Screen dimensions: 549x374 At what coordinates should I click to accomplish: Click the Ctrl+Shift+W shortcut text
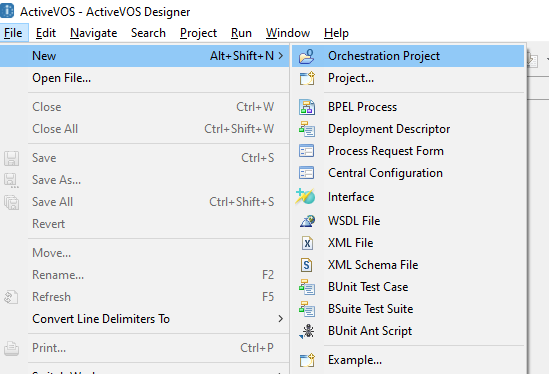point(239,129)
